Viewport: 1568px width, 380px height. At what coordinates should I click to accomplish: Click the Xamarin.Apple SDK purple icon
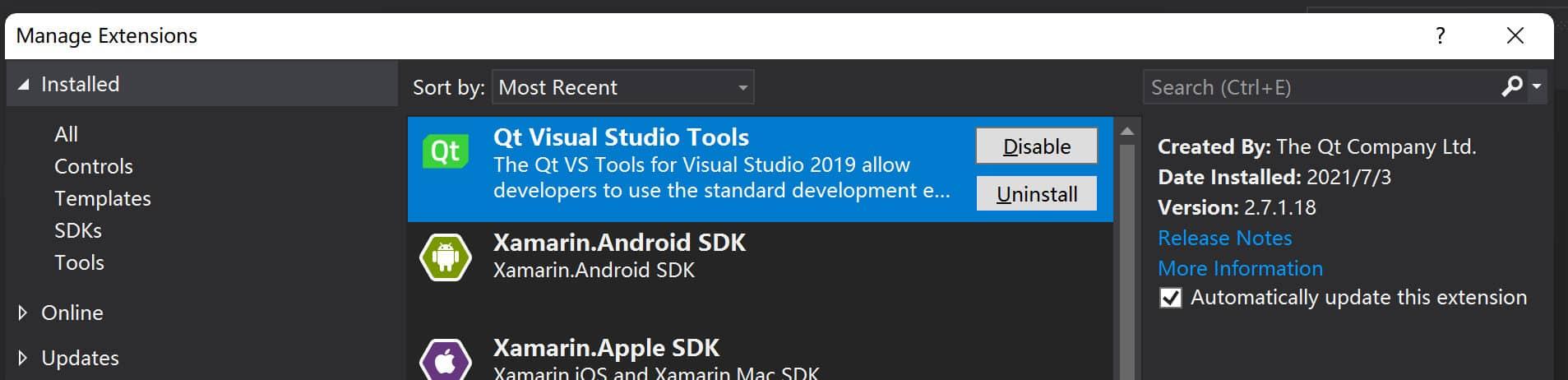tap(445, 359)
